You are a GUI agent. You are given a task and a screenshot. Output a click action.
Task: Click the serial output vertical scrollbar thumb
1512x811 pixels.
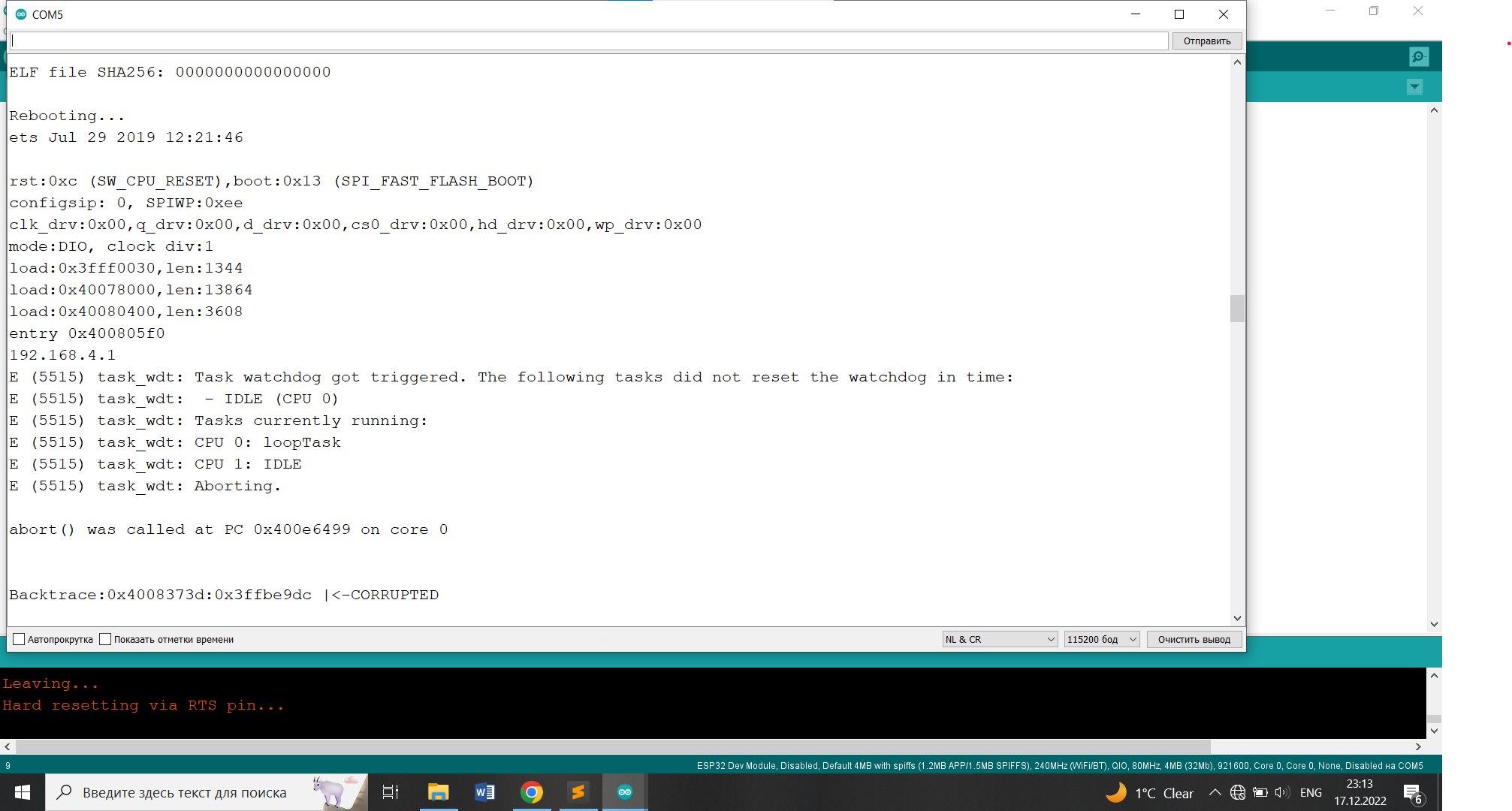1237,309
